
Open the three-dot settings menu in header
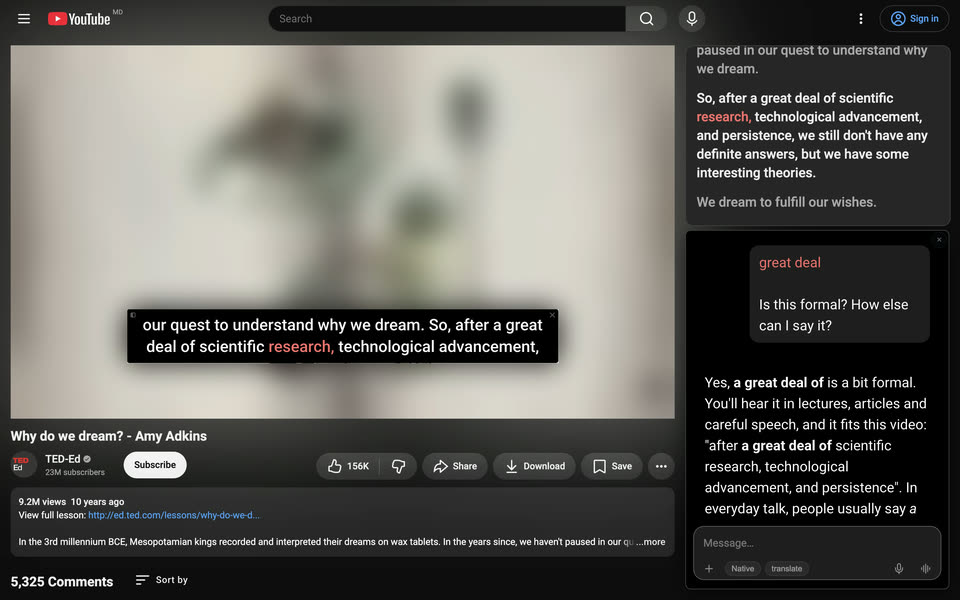[x=861, y=19]
